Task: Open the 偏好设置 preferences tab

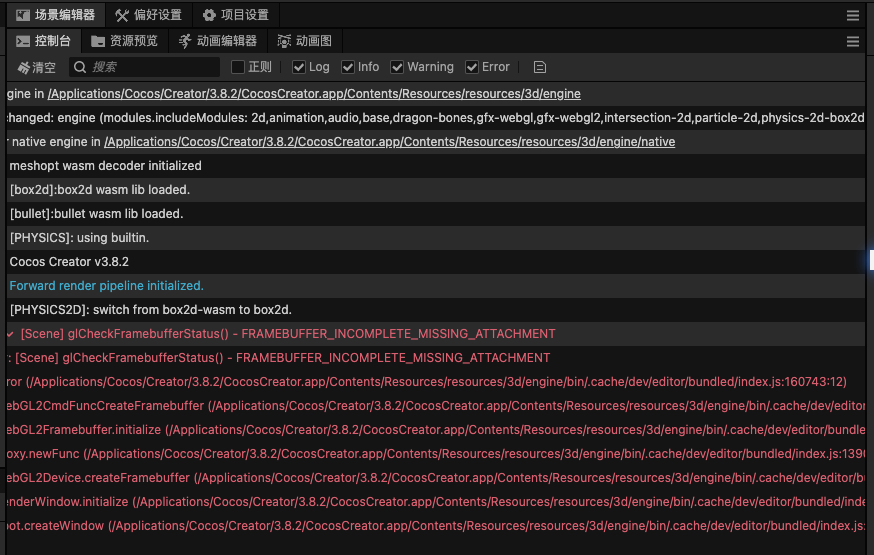Action: pyautogui.click(x=148, y=15)
